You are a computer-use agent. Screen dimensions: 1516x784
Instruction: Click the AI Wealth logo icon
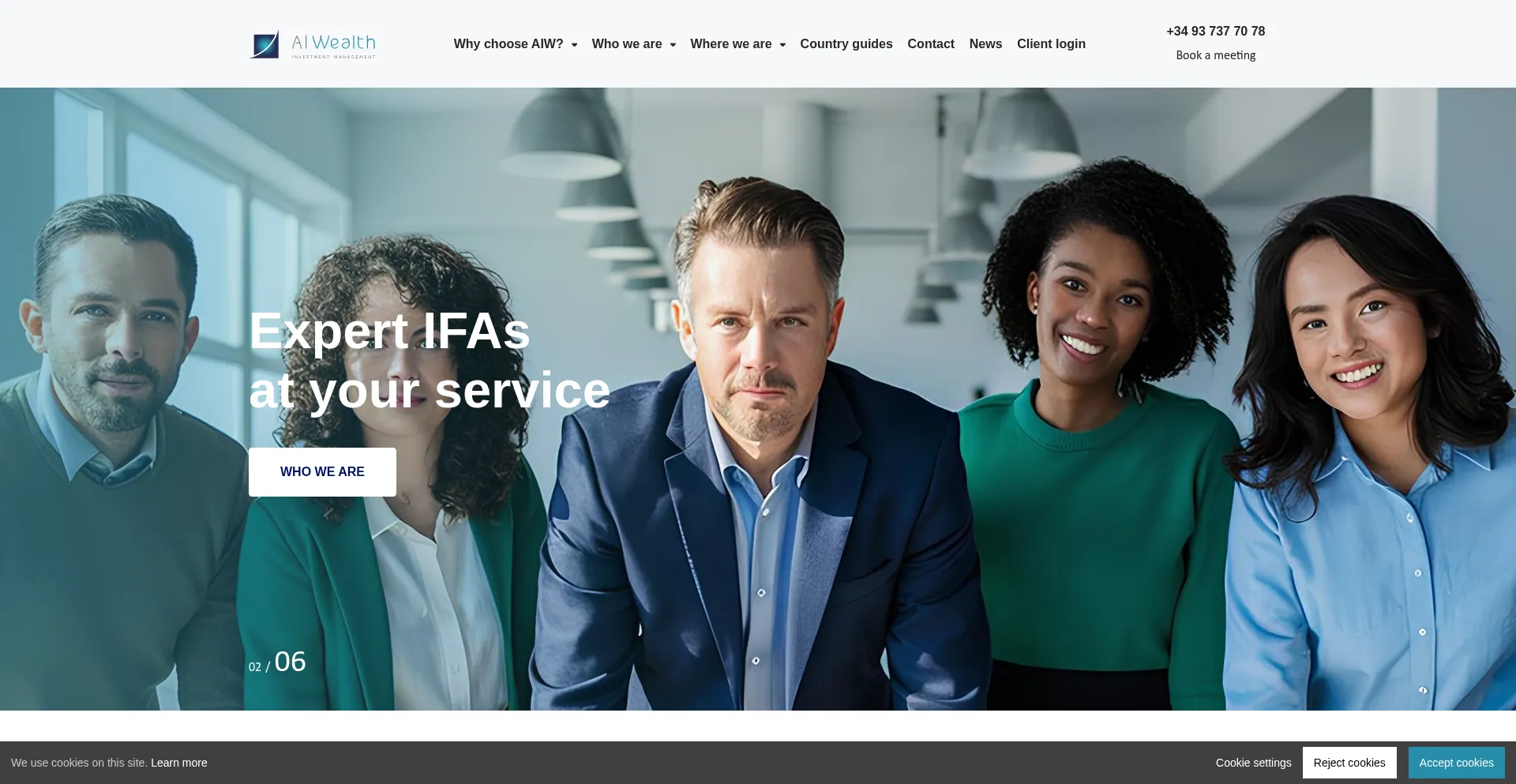265,44
